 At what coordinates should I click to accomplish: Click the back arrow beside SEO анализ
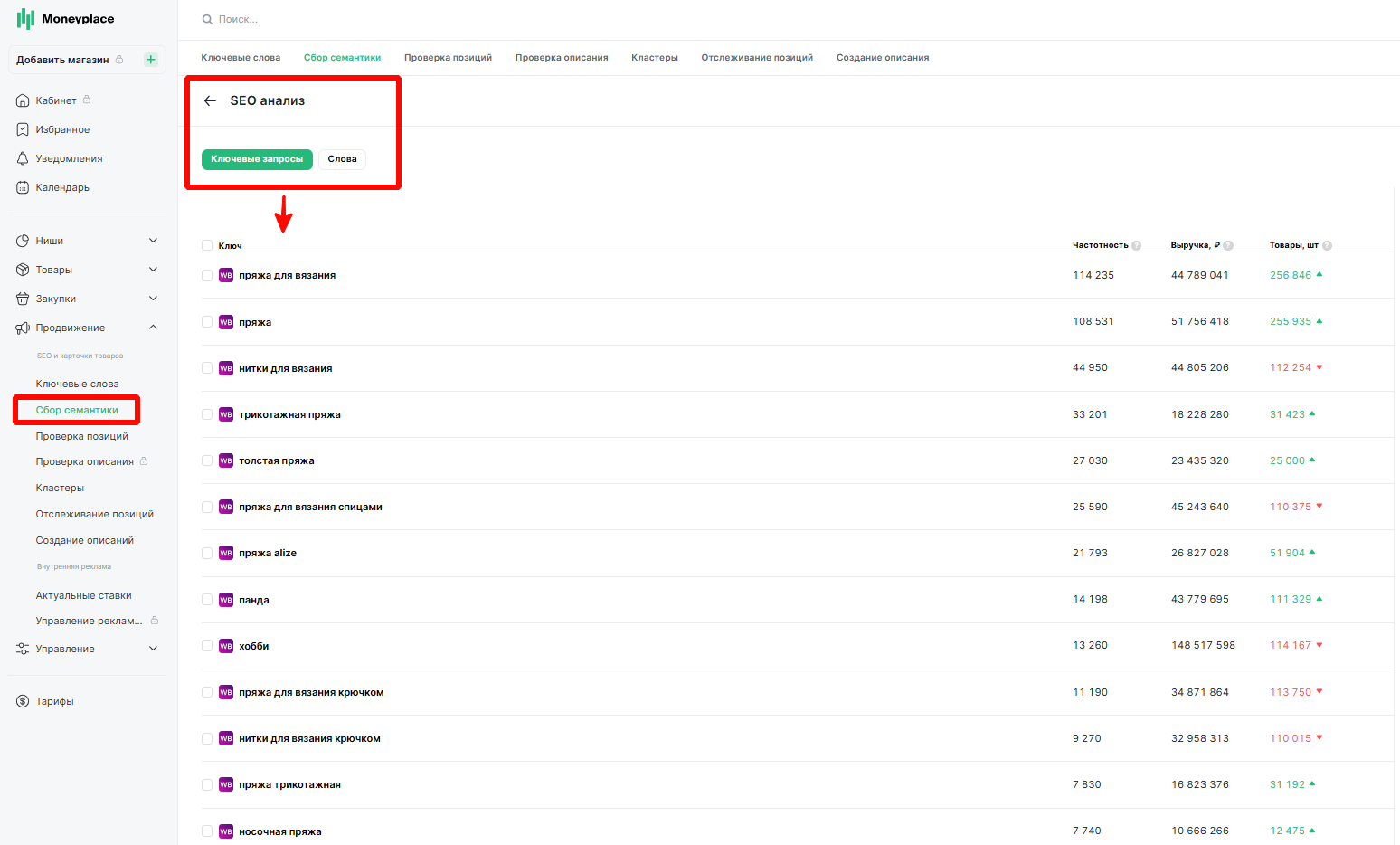210,100
